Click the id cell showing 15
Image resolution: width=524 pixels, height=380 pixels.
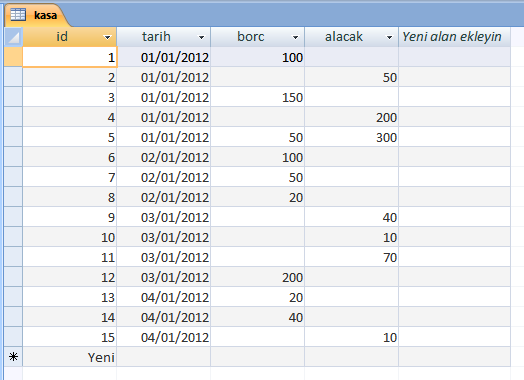pyautogui.click(x=70, y=337)
